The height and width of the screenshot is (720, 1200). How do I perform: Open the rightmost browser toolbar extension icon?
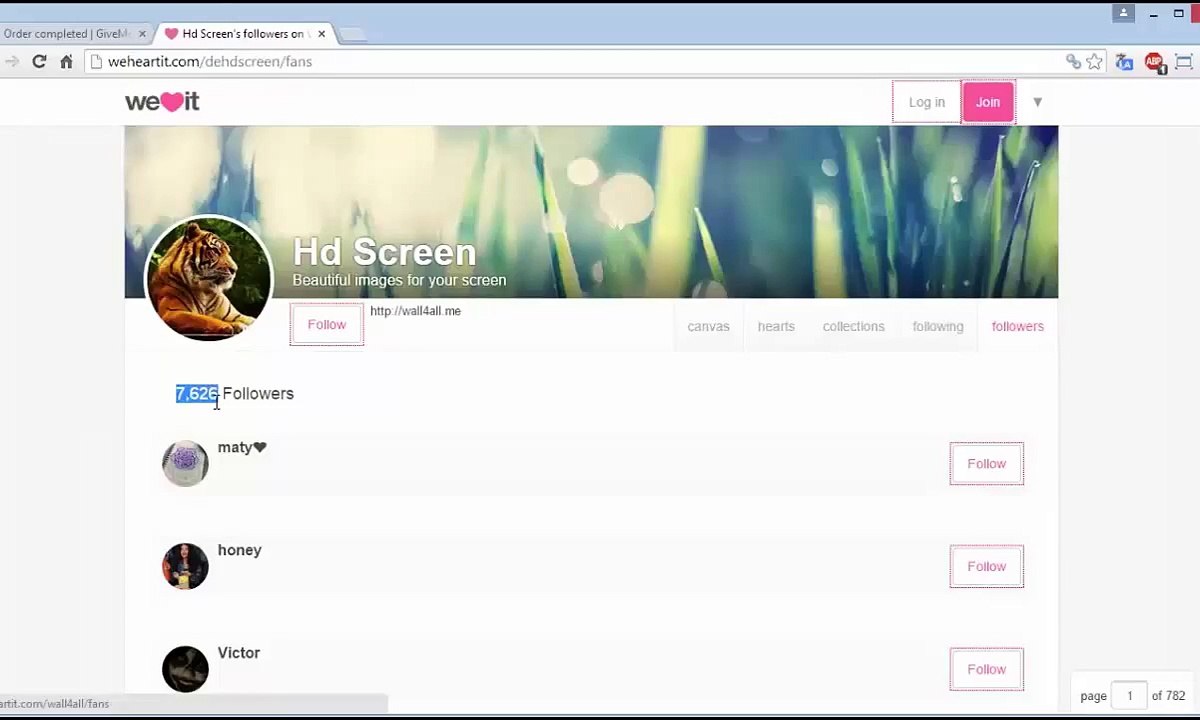point(1184,62)
